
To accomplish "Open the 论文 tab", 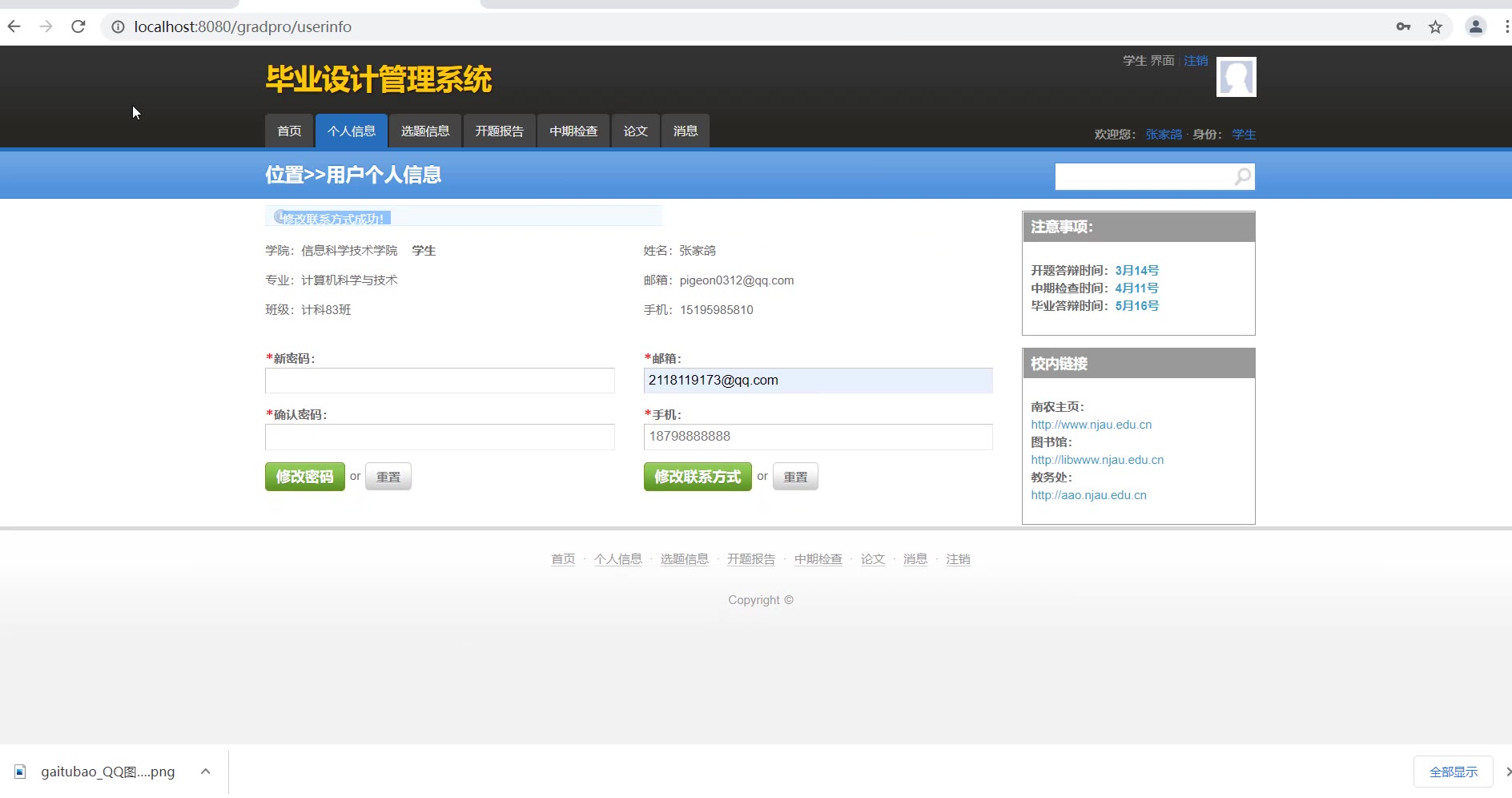I will (636, 131).
